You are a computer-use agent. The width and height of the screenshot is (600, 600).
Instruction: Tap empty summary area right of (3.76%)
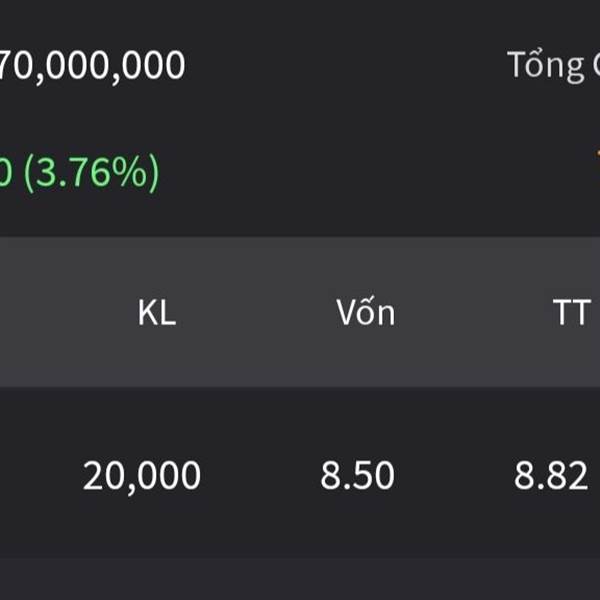pyautogui.click(x=377, y=173)
